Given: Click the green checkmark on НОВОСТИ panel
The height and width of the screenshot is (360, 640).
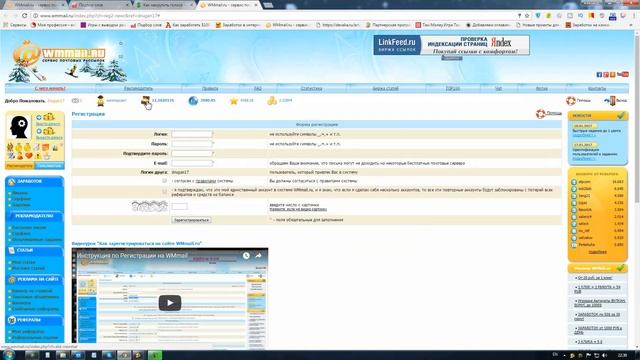Looking at the screenshot, I should (621, 116).
